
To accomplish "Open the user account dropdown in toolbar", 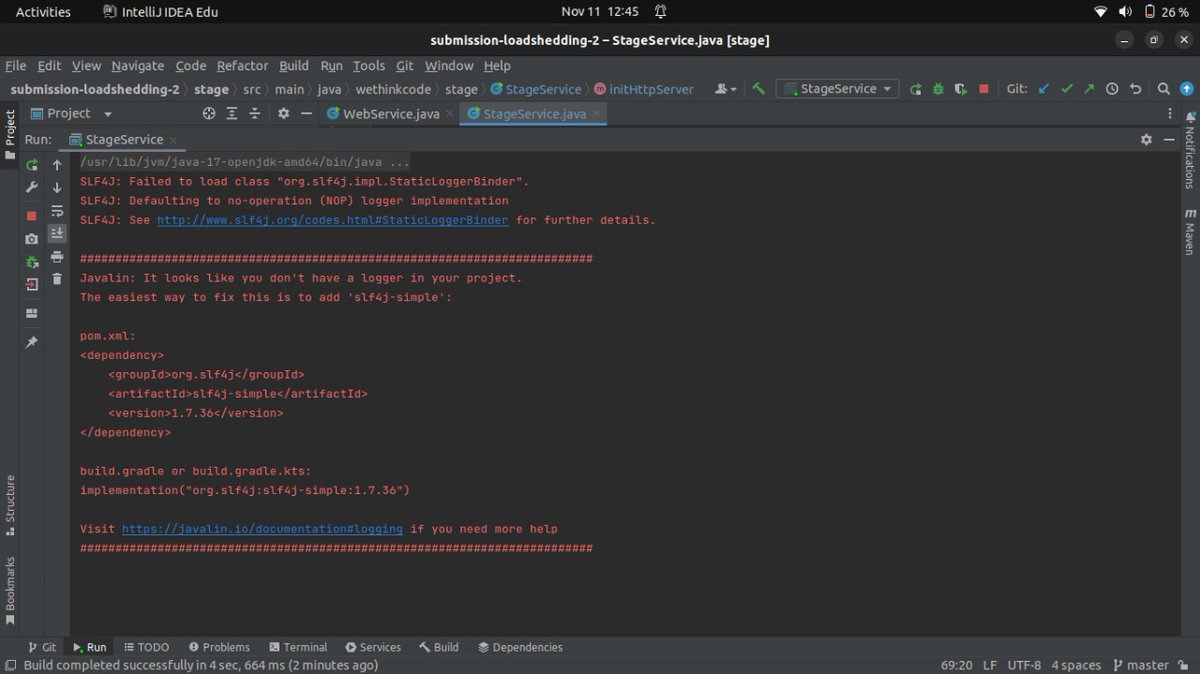I will [723, 89].
